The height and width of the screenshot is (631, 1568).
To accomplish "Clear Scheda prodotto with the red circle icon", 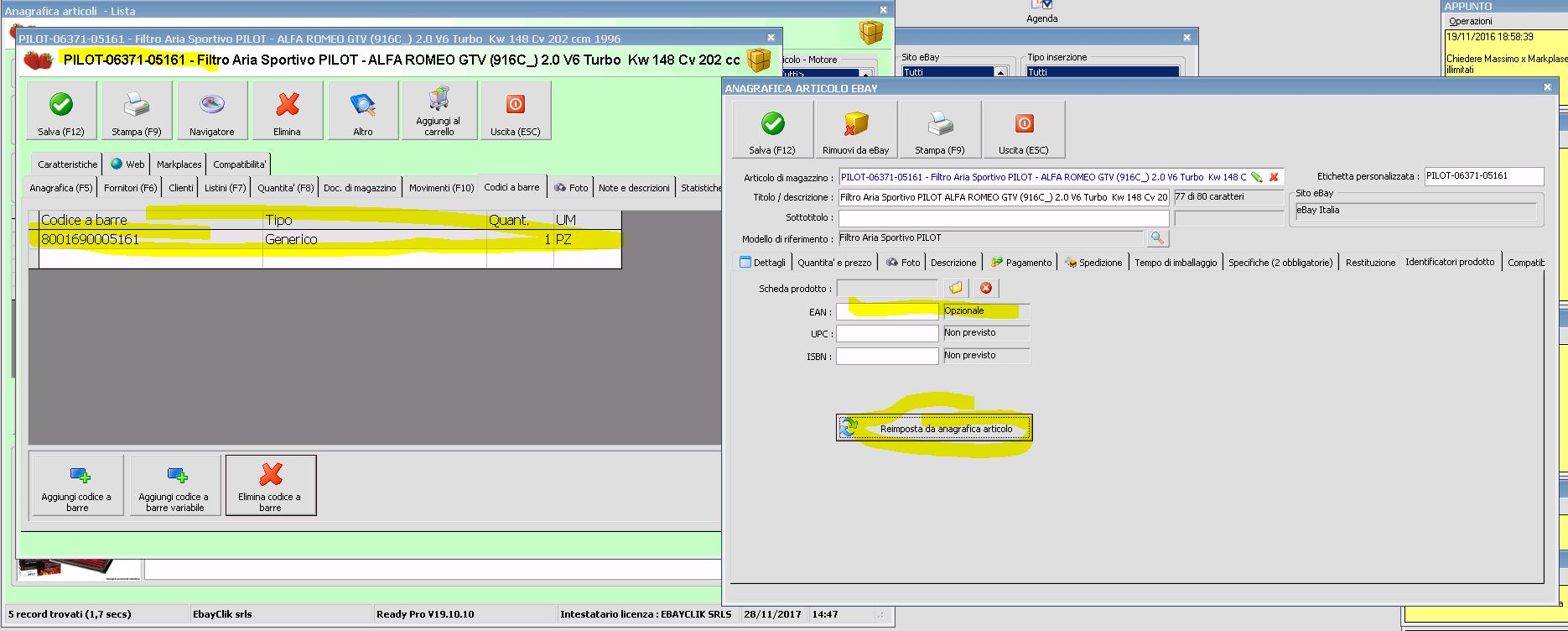I will tap(986, 288).
